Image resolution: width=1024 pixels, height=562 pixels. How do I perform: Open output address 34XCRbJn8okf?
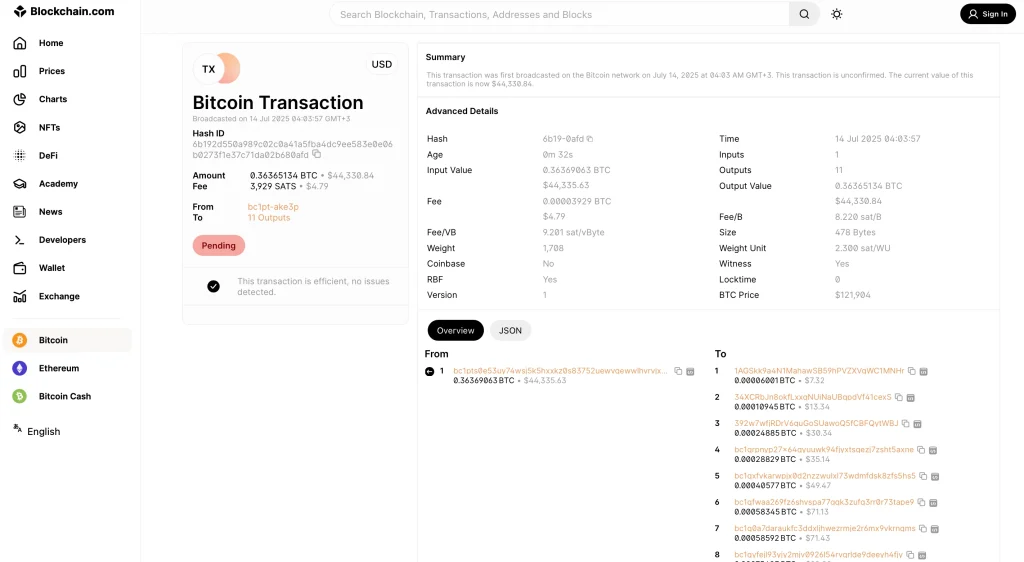pos(812,397)
